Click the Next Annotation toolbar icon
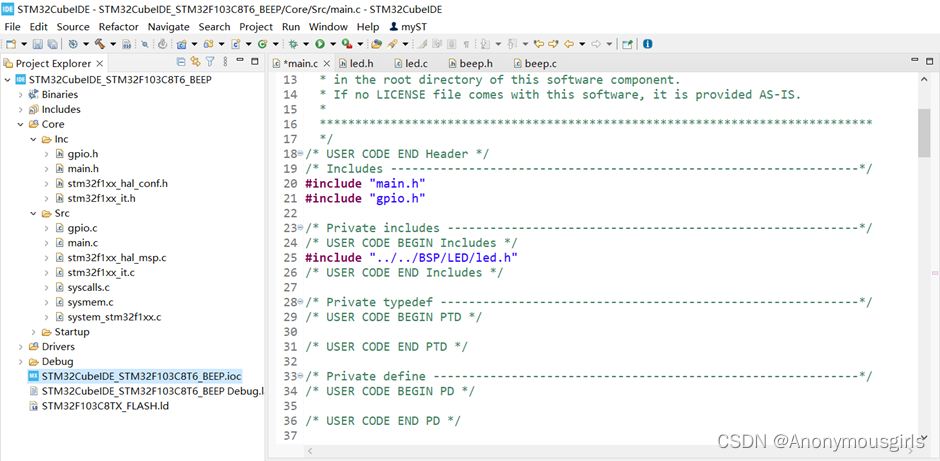This screenshot has width=940, height=461. point(484,44)
